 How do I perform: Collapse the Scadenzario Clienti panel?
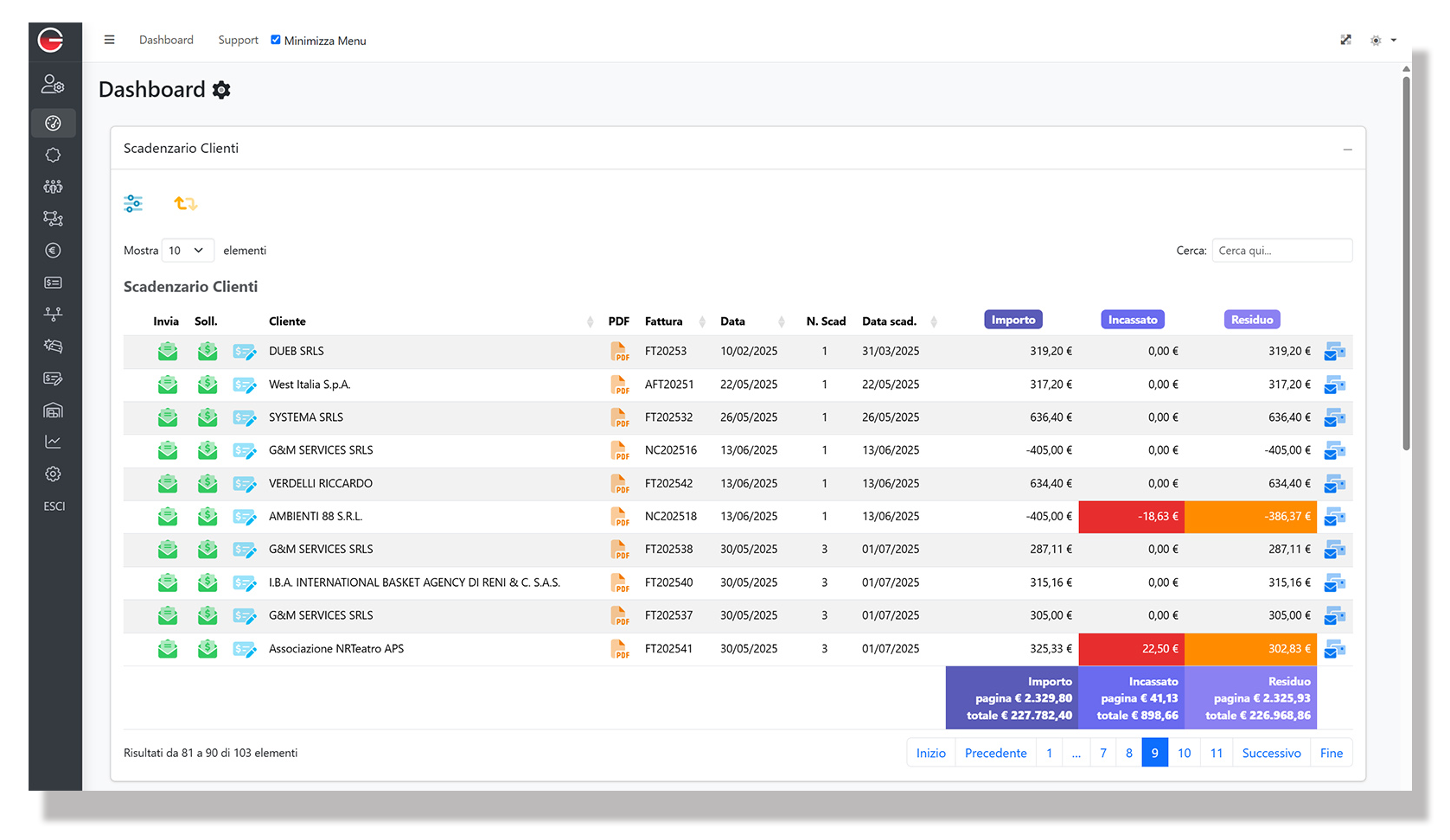(x=1347, y=150)
